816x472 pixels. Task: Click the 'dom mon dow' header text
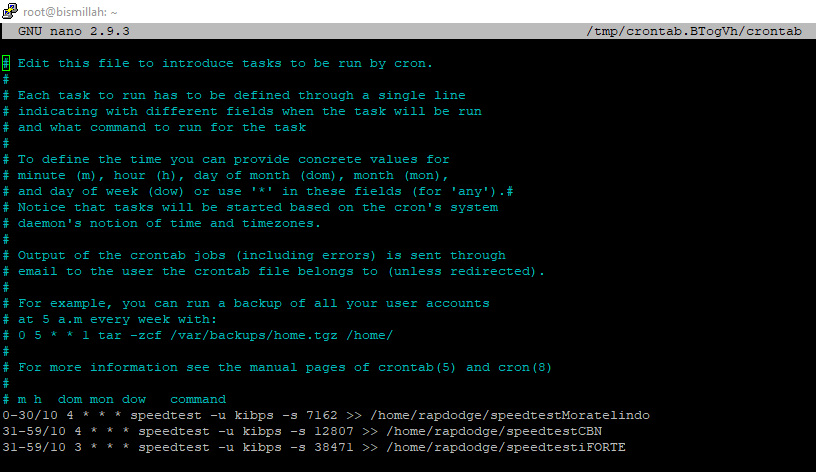(102, 399)
